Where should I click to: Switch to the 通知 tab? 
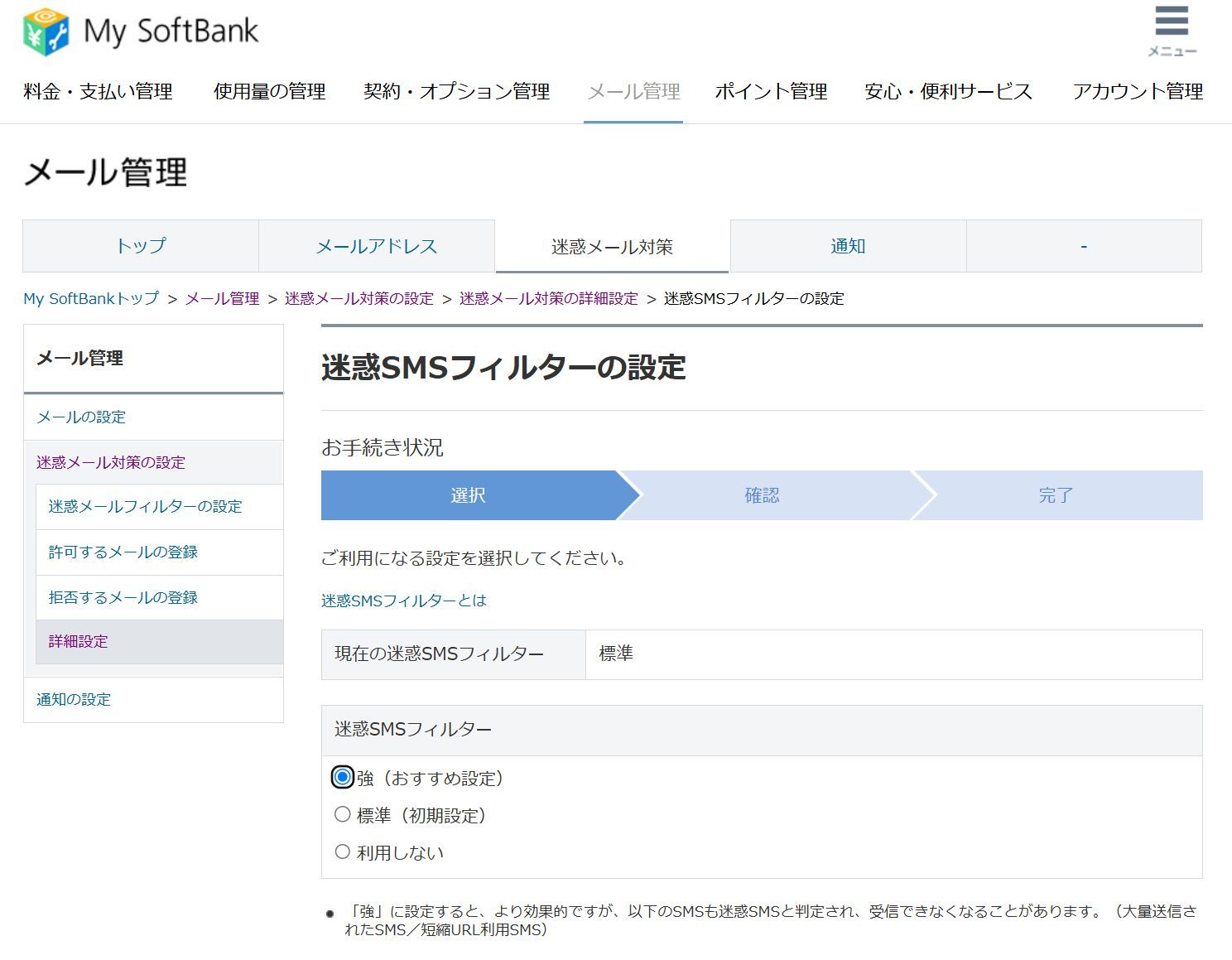[848, 246]
